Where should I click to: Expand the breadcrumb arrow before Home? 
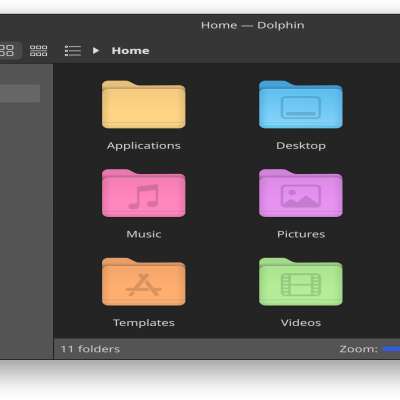(x=96, y=51)
